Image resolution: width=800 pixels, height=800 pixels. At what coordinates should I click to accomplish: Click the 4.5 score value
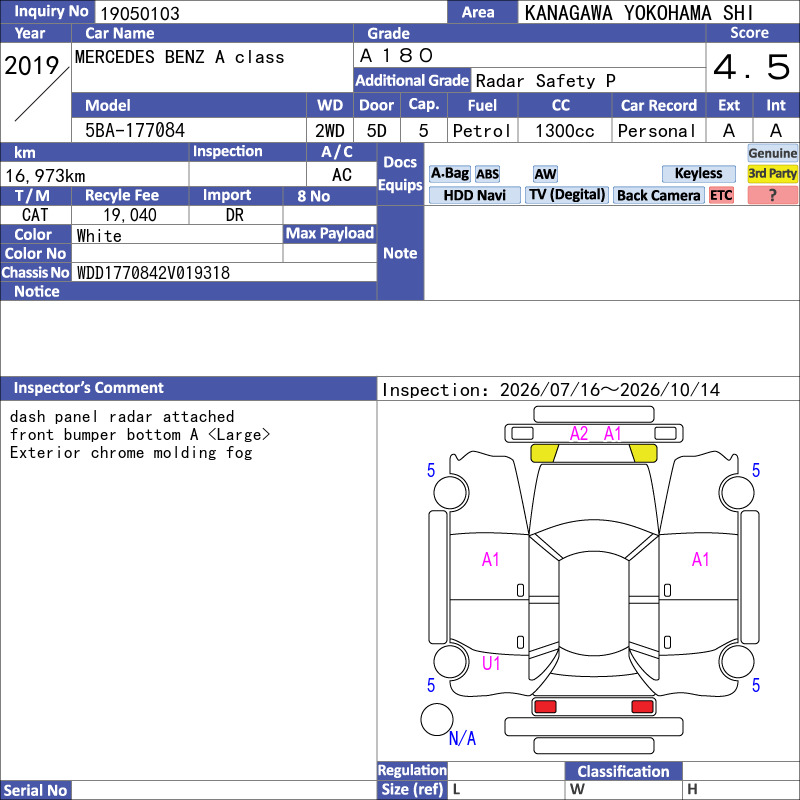coord(753,67)
